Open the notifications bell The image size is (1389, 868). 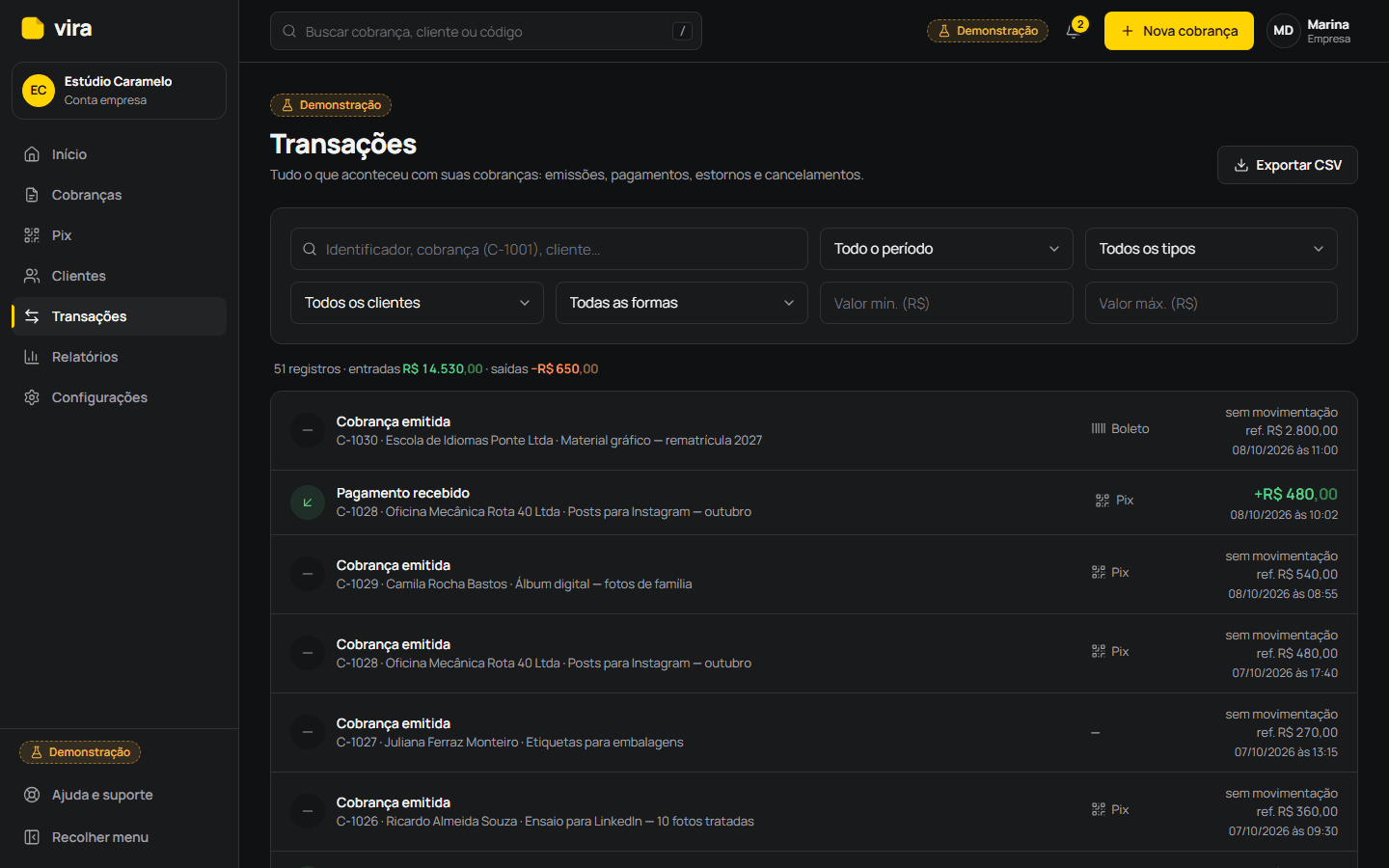point(1074,31)
